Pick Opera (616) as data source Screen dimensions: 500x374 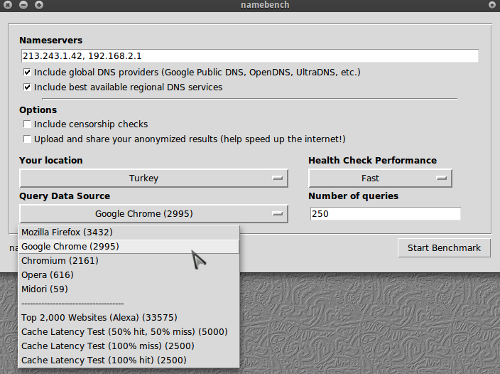click(129, 275)
